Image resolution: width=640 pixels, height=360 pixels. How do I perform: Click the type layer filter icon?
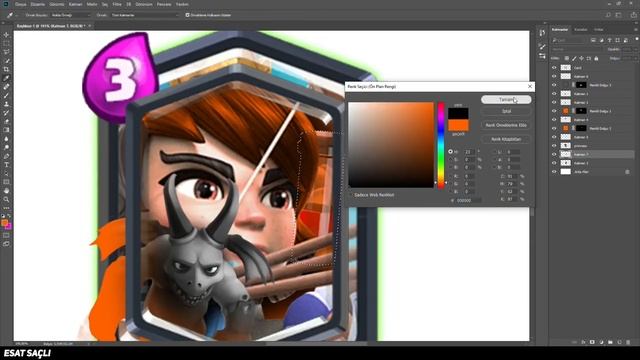pyautogui.click(x=609, y=40)
